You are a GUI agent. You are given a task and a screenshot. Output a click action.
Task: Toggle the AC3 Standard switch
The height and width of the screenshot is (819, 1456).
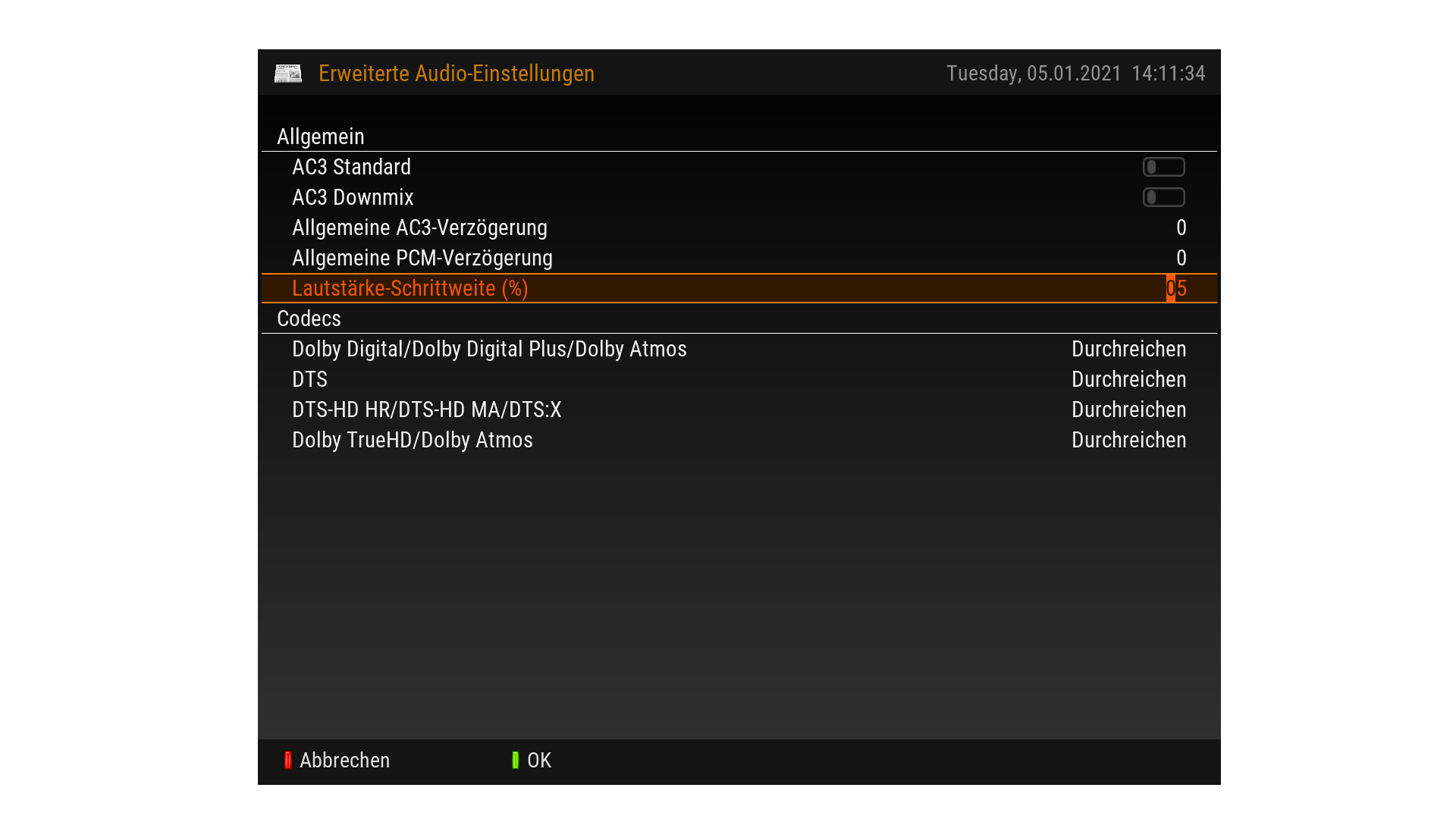tap(1164, 167)
